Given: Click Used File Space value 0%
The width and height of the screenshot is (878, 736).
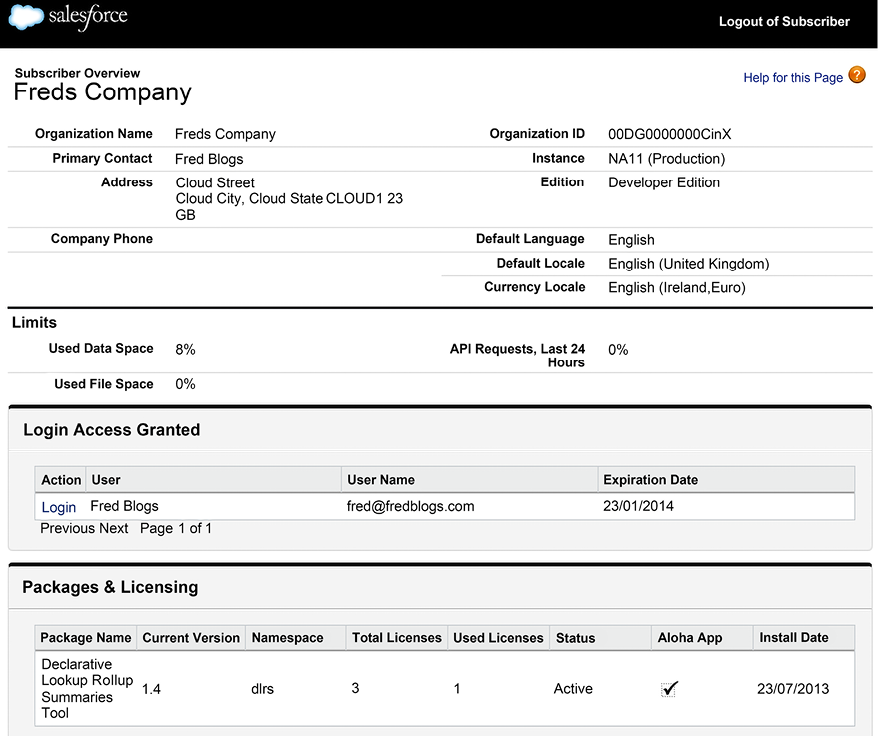Looking at the screenshot, I should pos(185,384).
